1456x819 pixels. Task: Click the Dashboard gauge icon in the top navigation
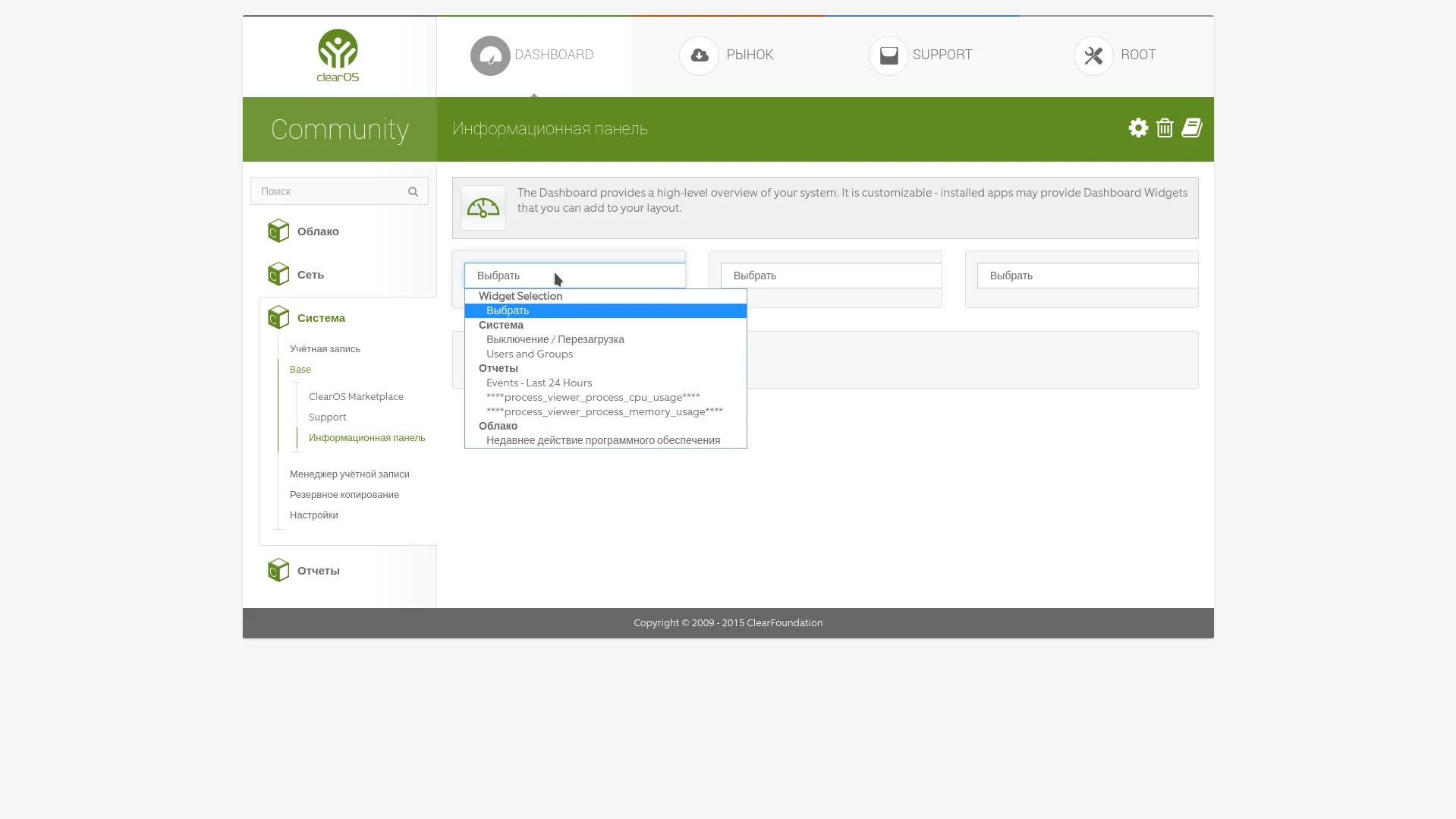[x=490, y=55]
